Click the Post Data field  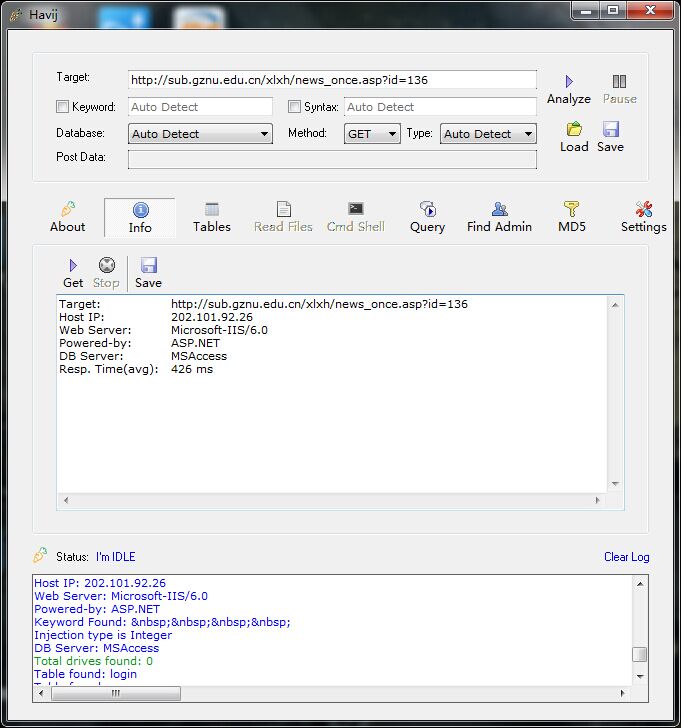332,160
